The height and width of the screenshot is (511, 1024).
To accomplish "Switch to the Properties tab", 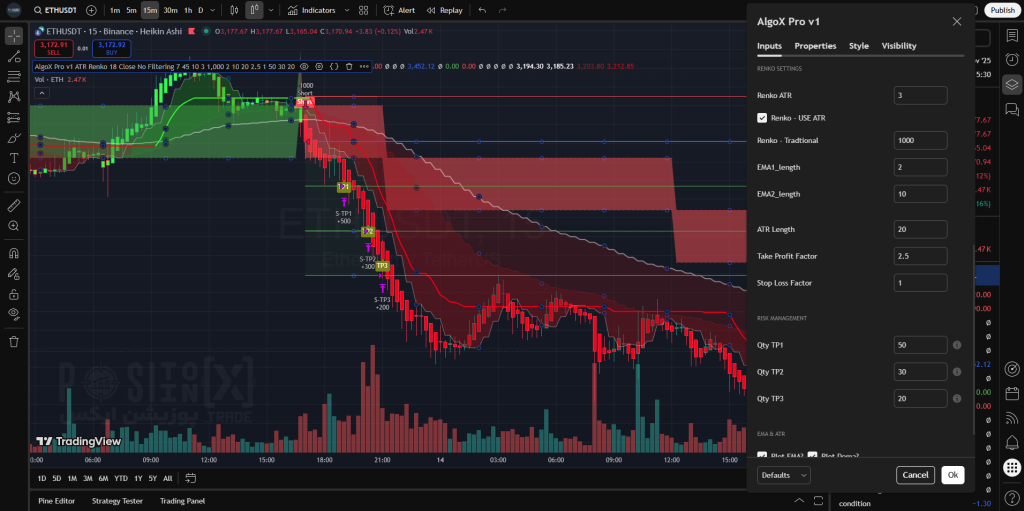I will [815, 46].
